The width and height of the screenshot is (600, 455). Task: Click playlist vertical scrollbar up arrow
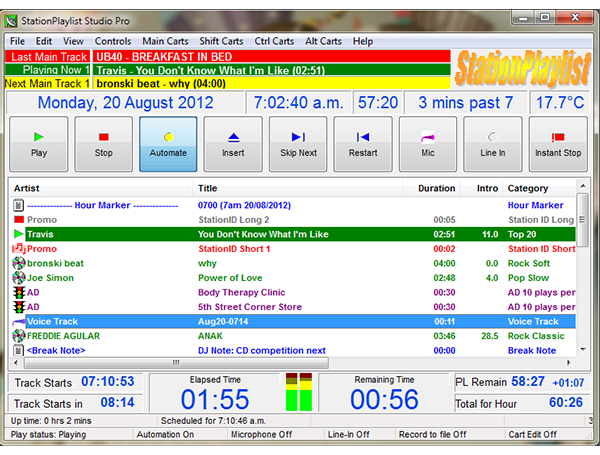click(583, 186)
